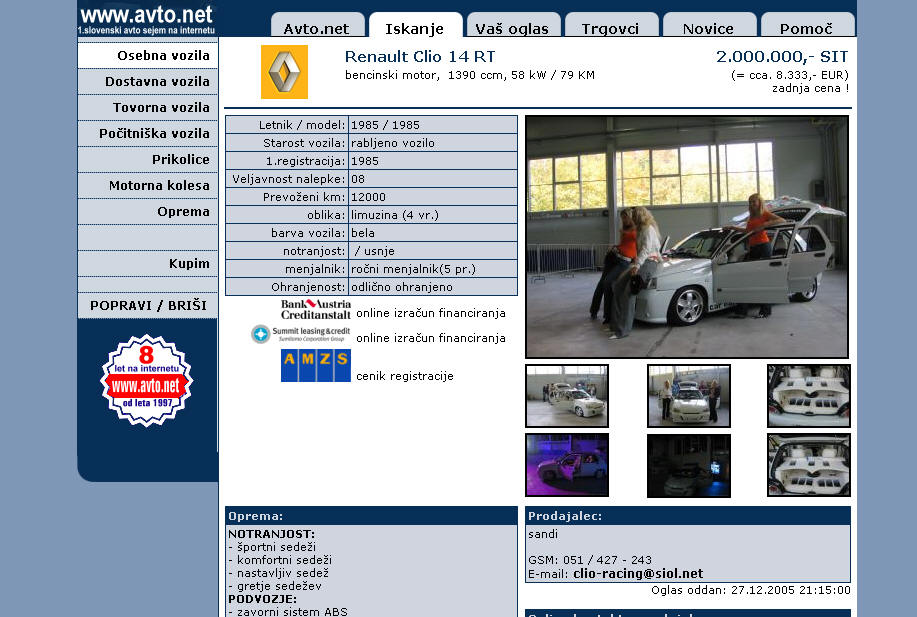Open bottom-row thumbnail of trunk audio install
917x617 pixels.
pyautogui.click(x=809, y=465)
